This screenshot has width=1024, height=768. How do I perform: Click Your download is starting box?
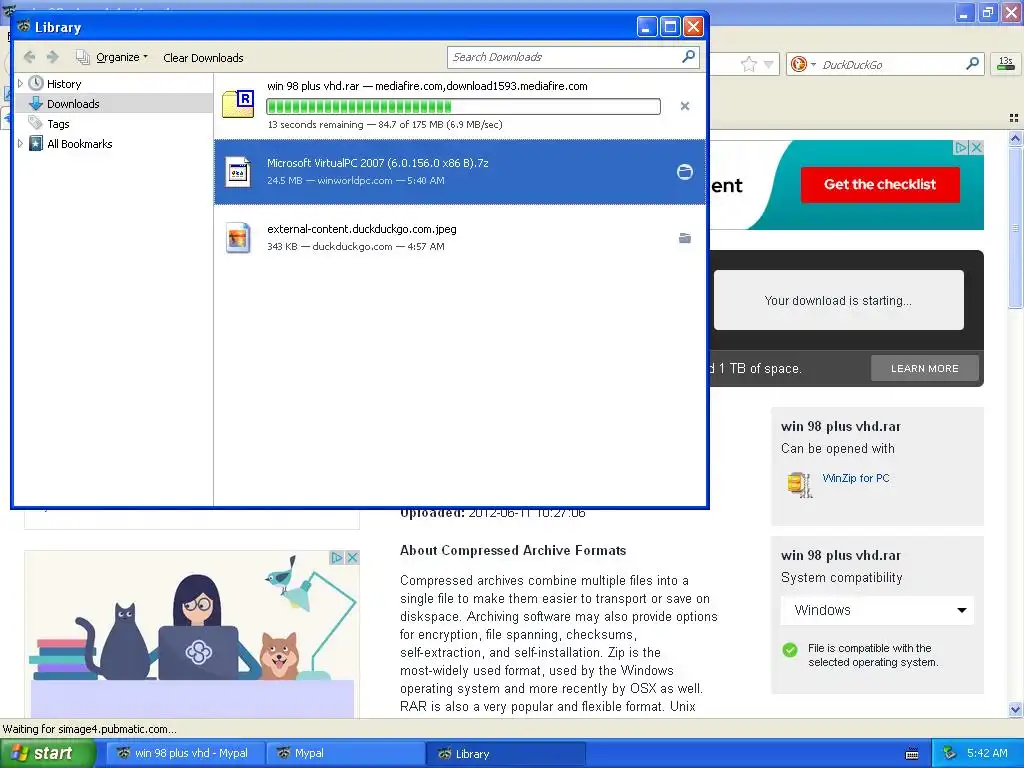point(839,300)
